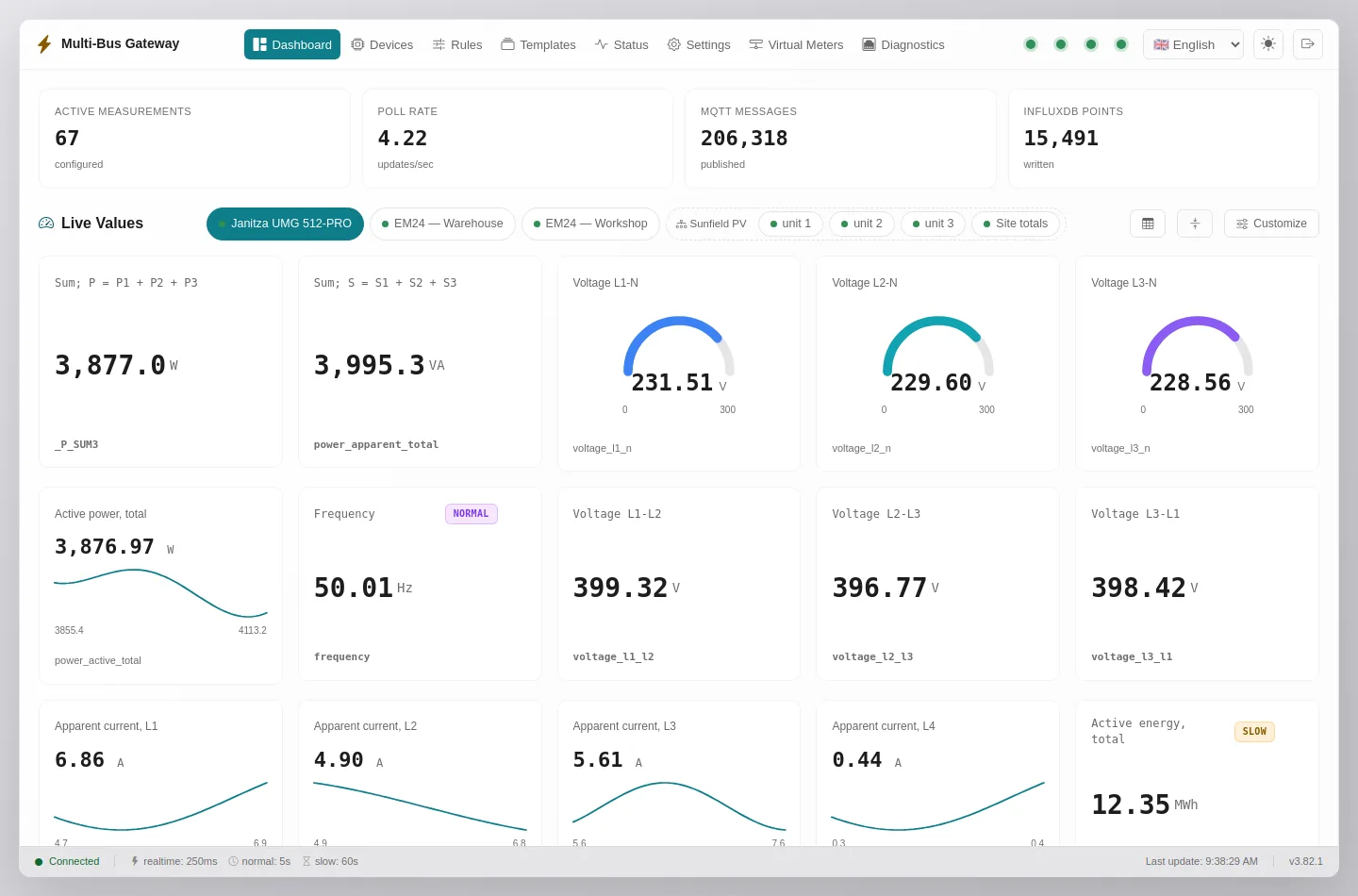Click the Apparent current L1 sparkline
The width and height of the screenshot is (1358, 896).
tap(161, 806)
